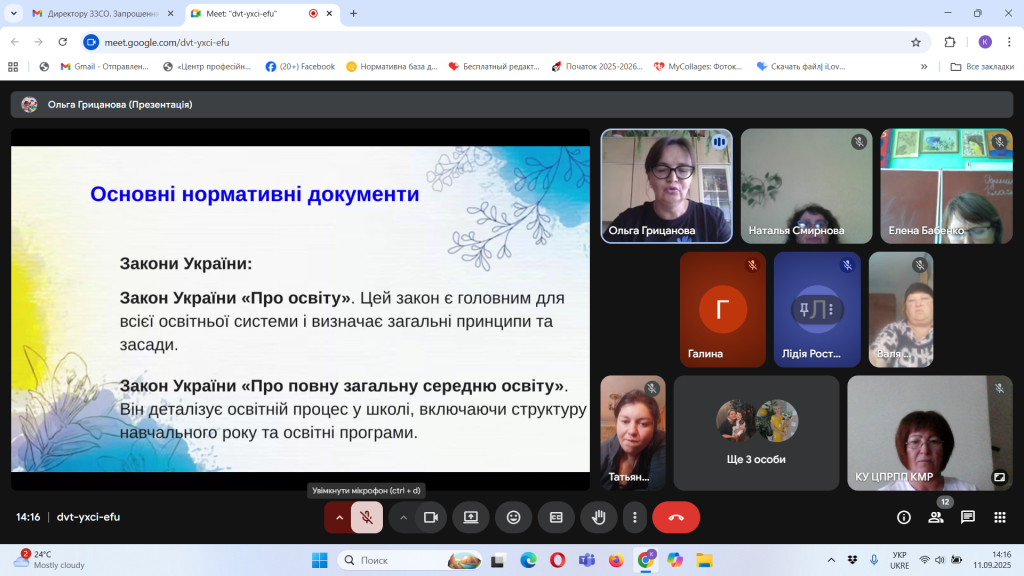Screen dimensions: 1024x576
Task: Open the meeting details info icon
Action: point(904,517)
